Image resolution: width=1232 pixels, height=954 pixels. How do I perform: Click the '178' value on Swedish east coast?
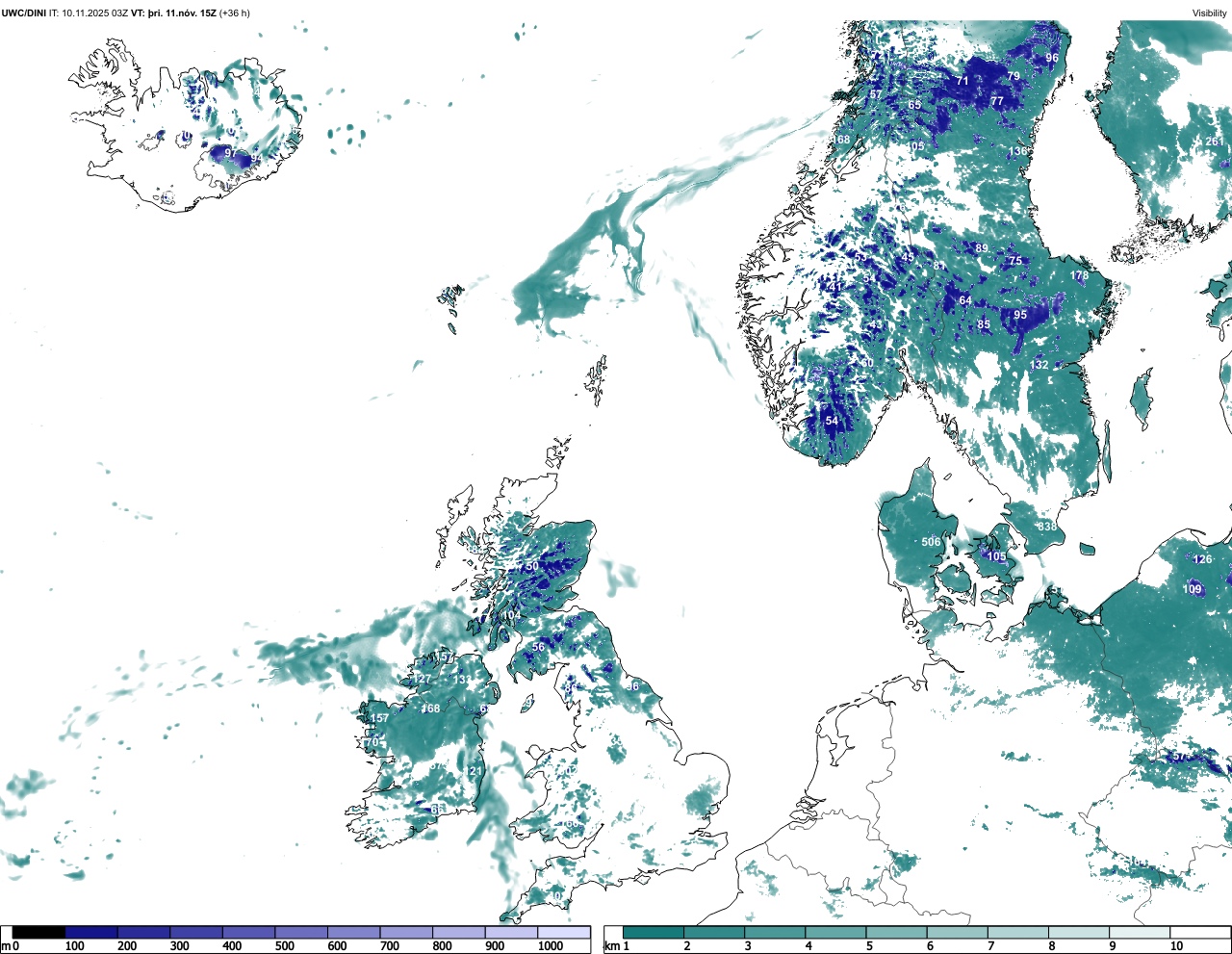pyautogui.click(x=1080, y=275)
